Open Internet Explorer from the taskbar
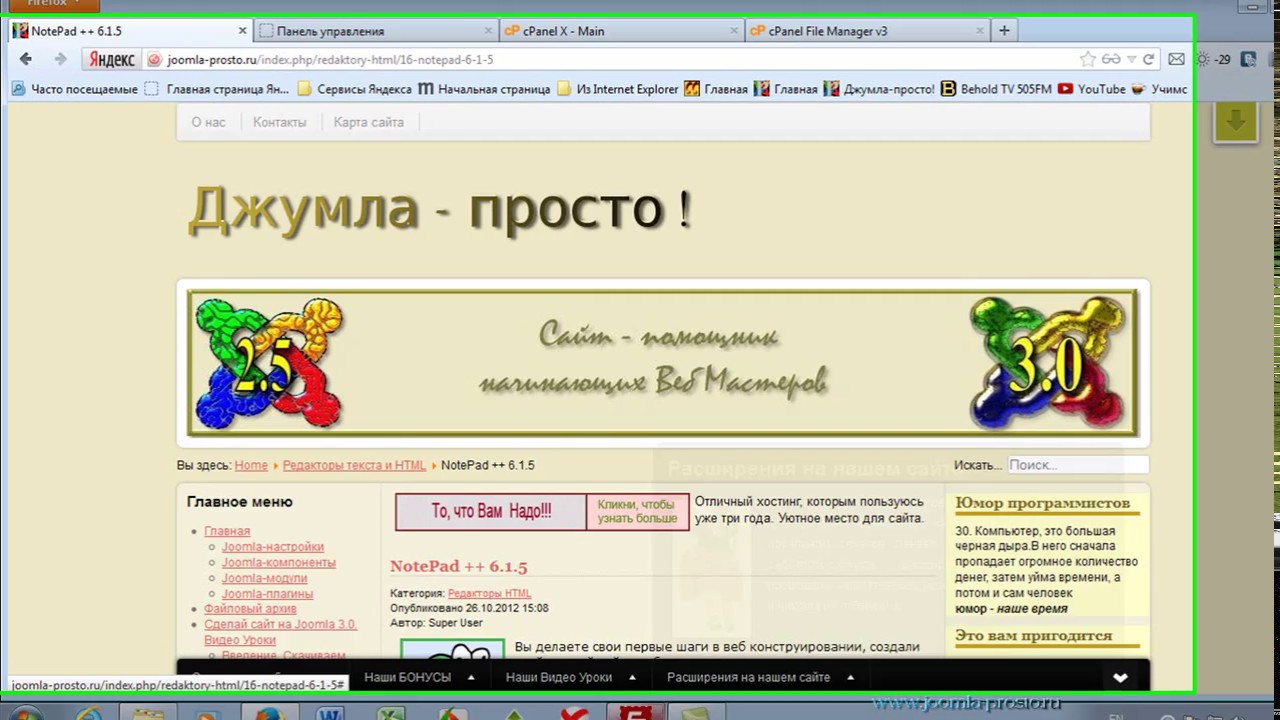This screenshot has height=720, width=1280. coord(88,714)
